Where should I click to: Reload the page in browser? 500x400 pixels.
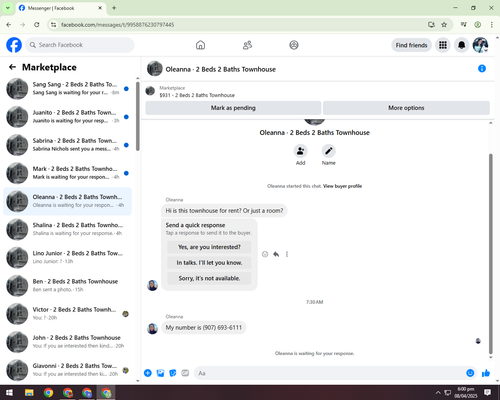[x=37, y=25]
